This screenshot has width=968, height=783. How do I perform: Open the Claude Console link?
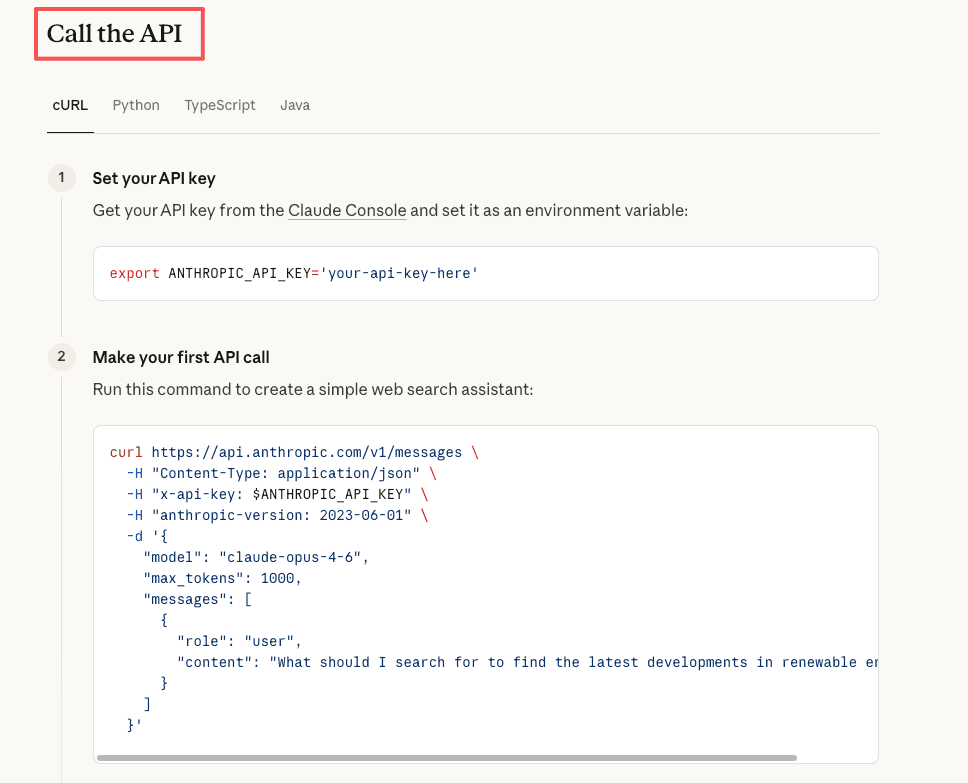pyautogui.click(x=346, y=210)
